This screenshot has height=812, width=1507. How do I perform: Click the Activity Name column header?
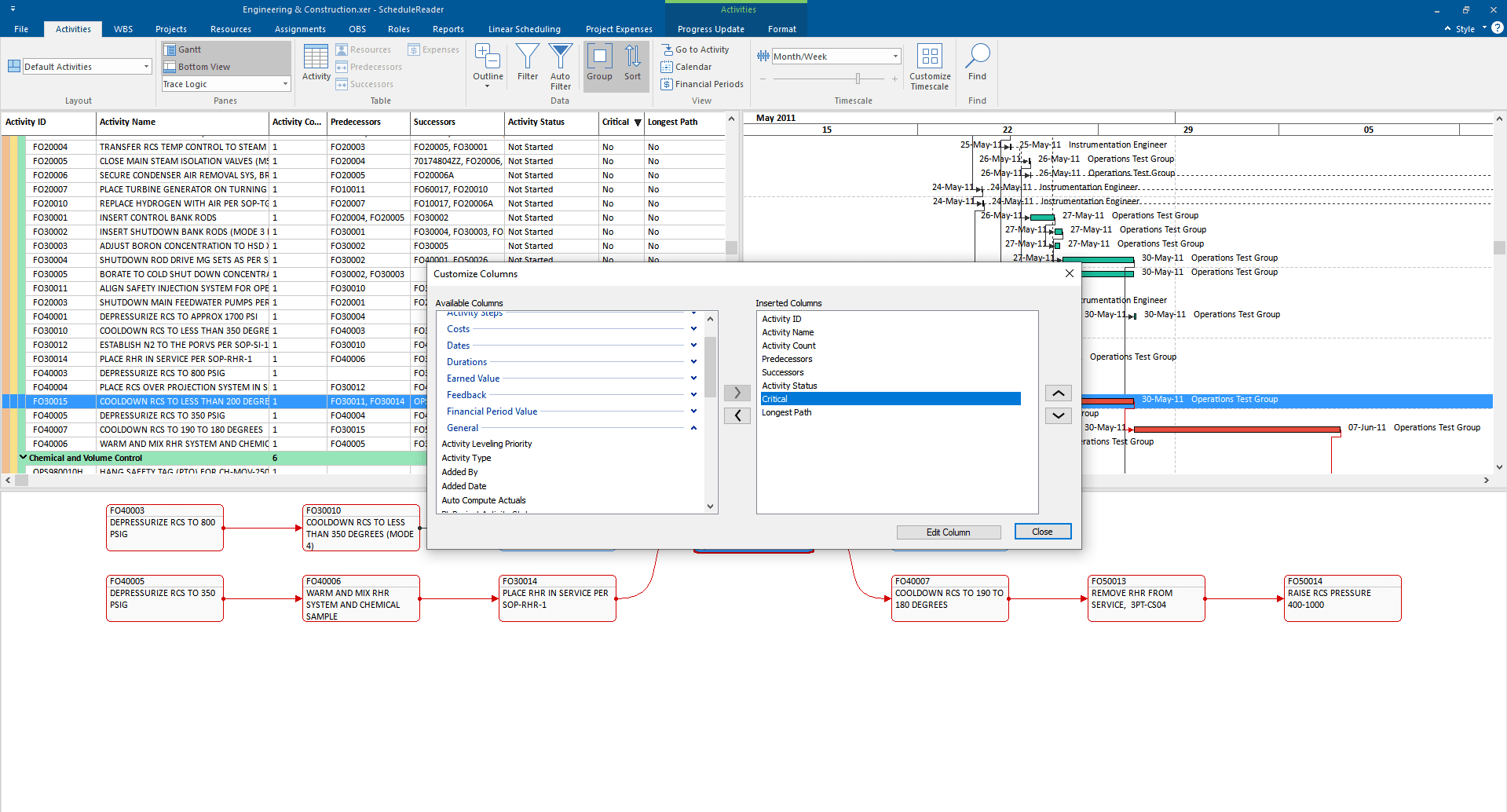coord(182,122)
